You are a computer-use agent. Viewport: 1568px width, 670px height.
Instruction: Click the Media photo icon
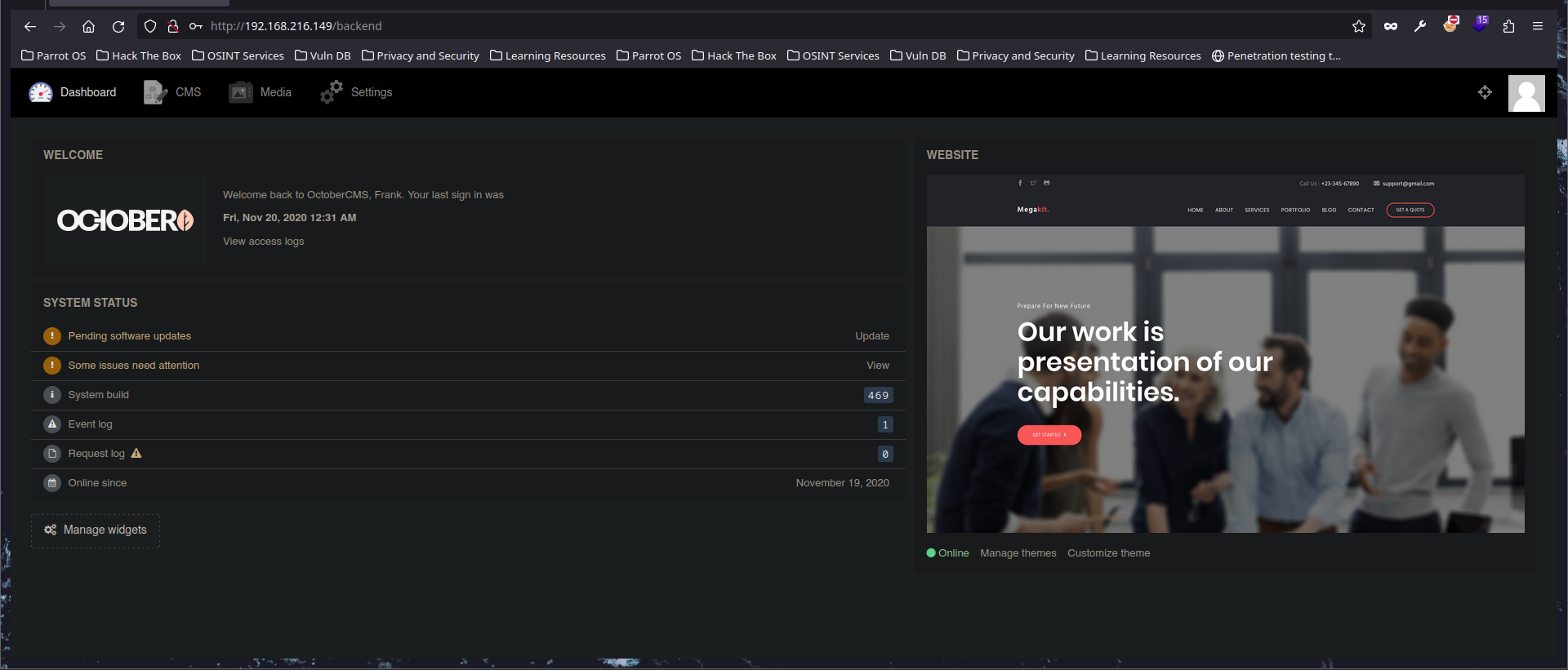click(x=240, y=92)
